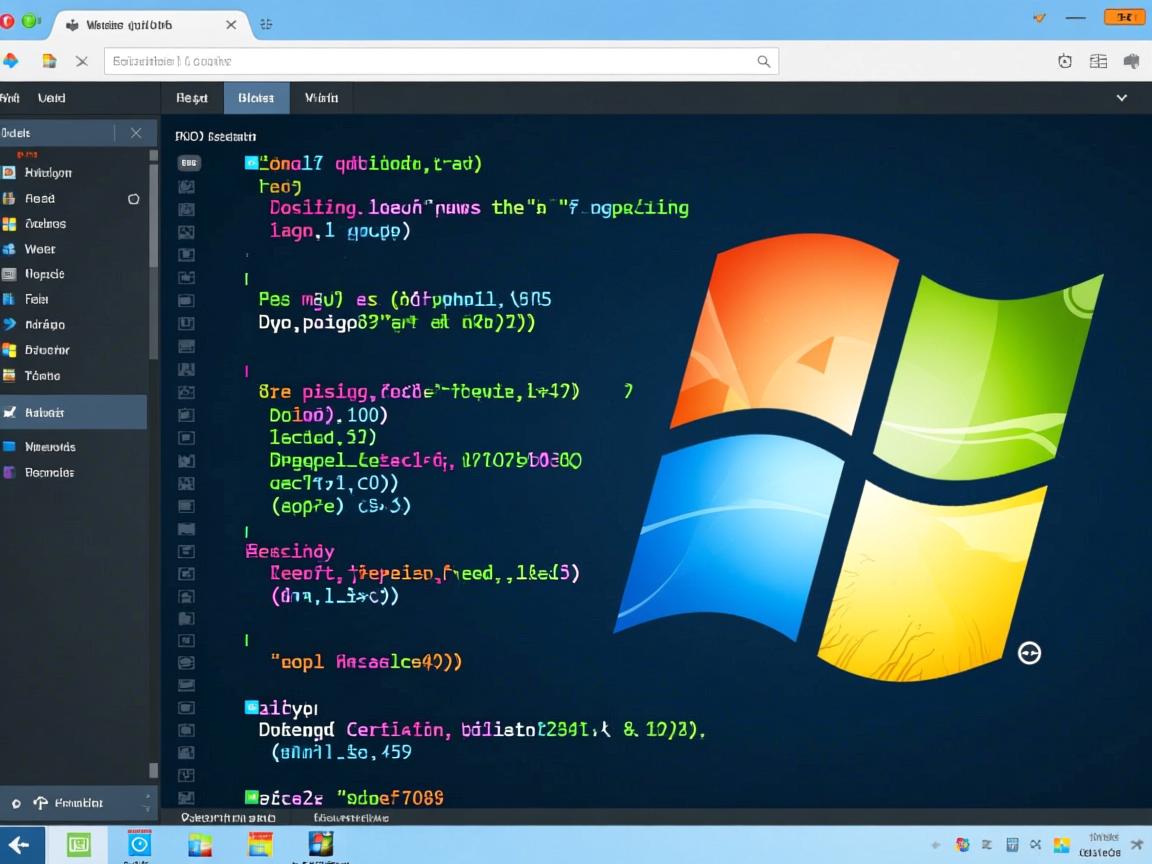
Task: Select the highlighted item in the left sidebar
Action: coord(73,412)
